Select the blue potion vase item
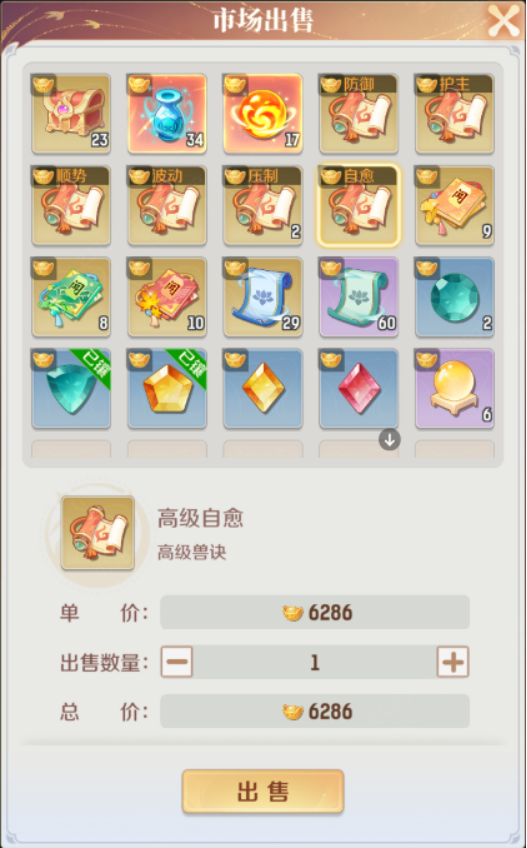 pos(167,114)
